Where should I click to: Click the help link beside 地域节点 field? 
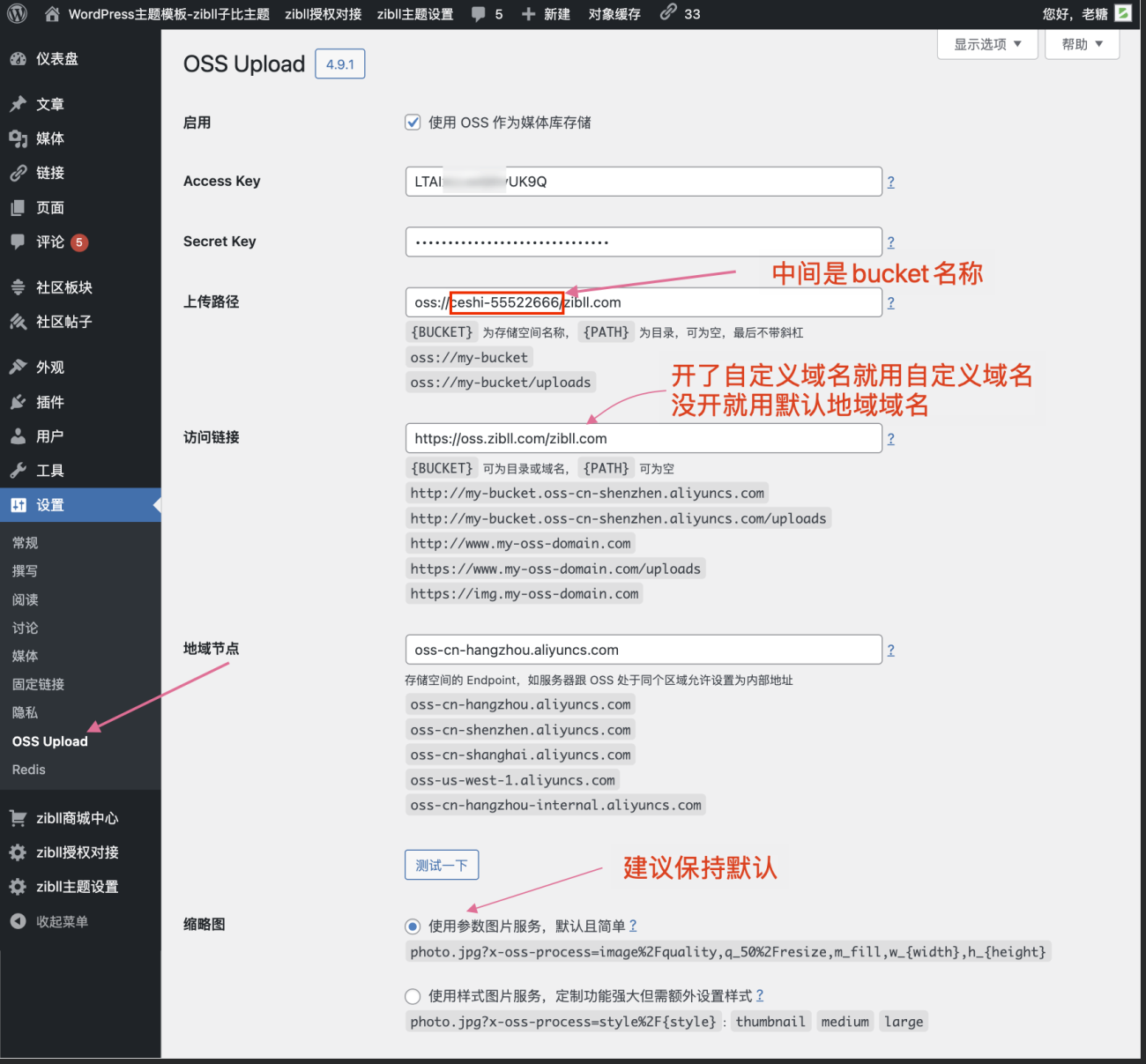coord(890,650)
